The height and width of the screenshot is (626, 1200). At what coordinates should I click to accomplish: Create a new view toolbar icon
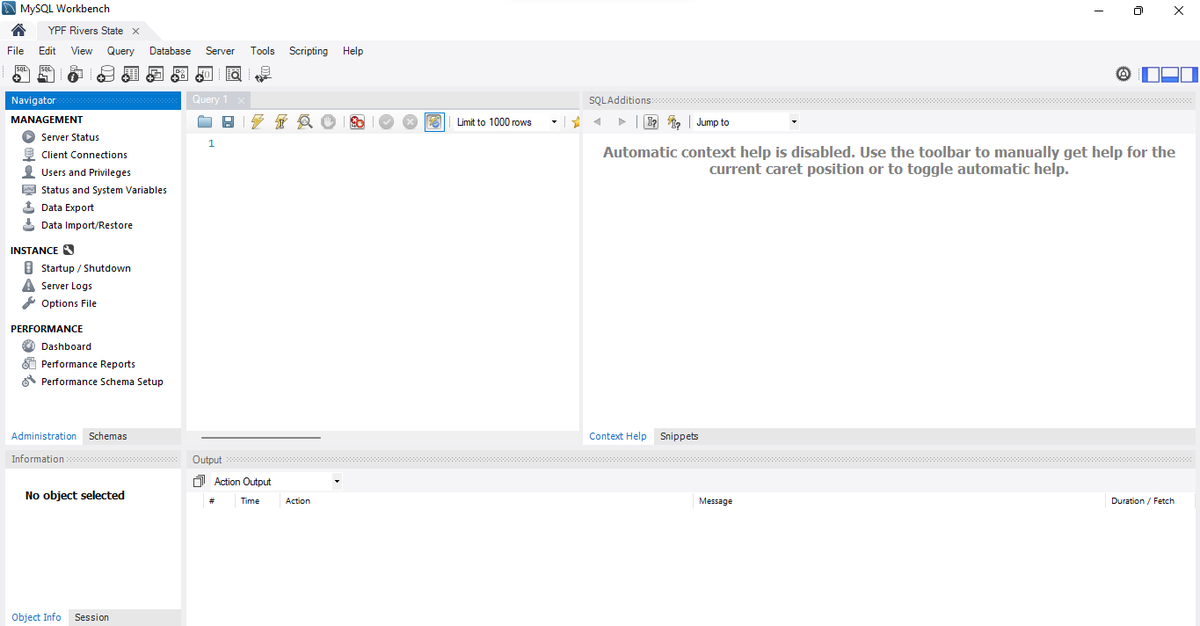pos(155,73)
